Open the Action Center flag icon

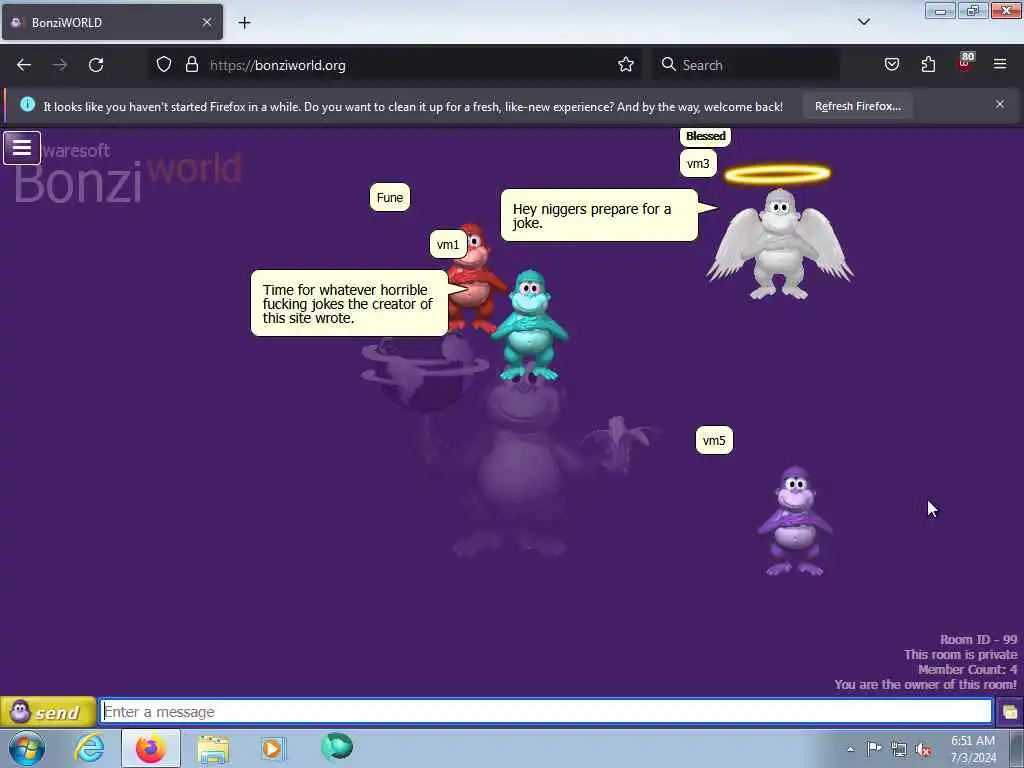(x=874, y=749)
